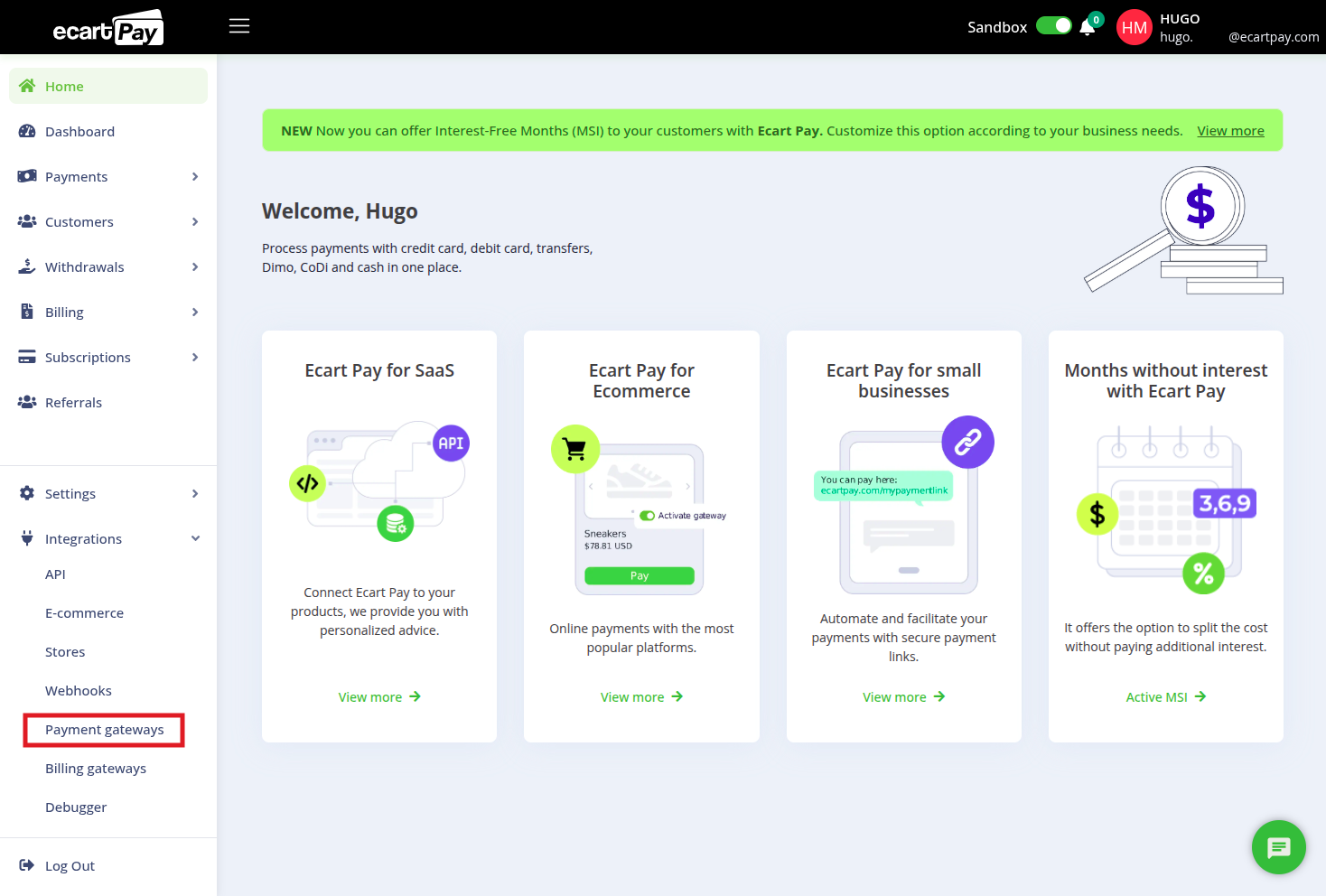This screenshot has width=1326, height=896.
Task: Click the Active MSI link
Action: coord(1165,697)
